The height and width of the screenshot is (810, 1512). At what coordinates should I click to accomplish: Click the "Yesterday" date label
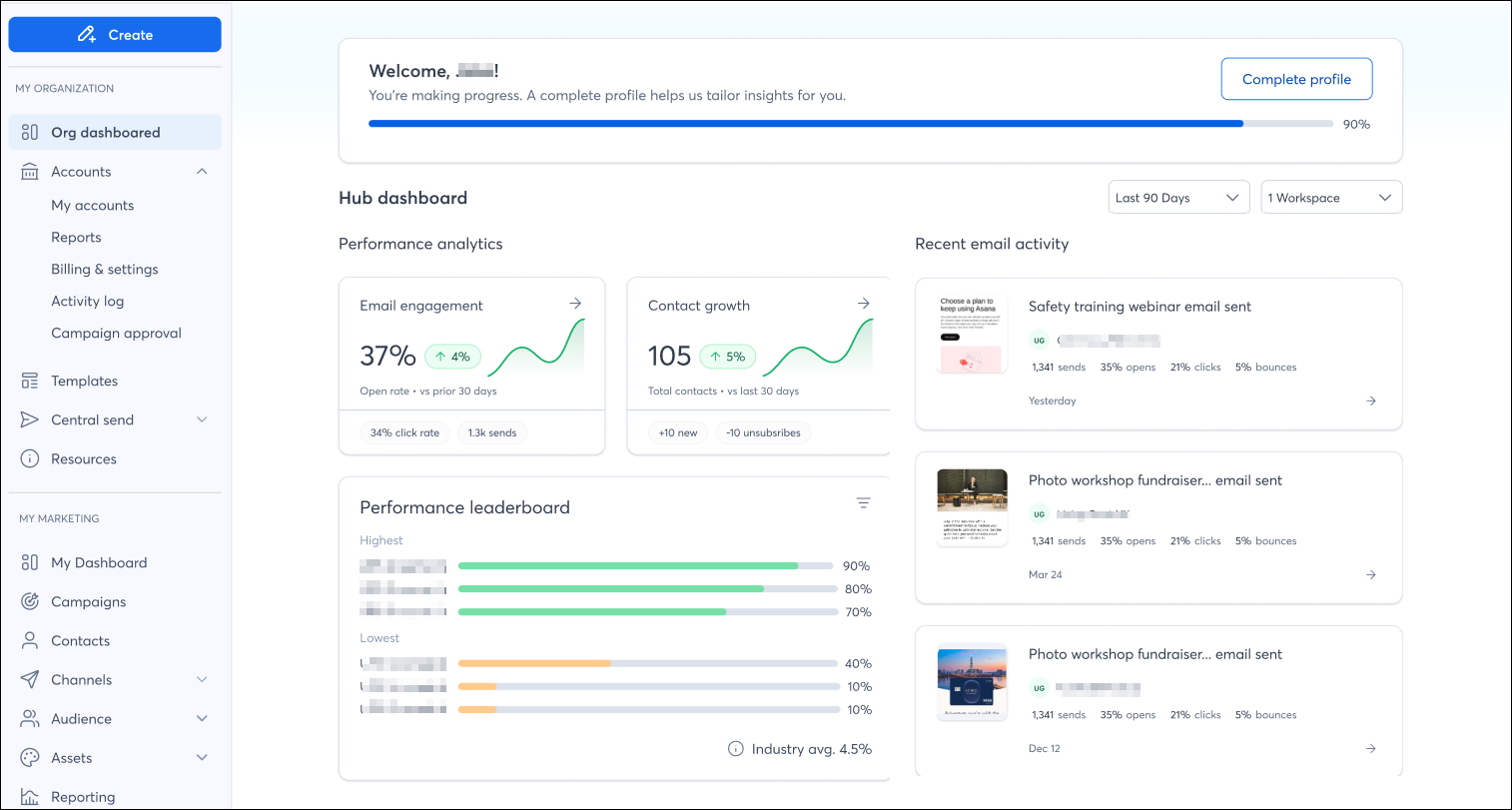(1053, 402)
